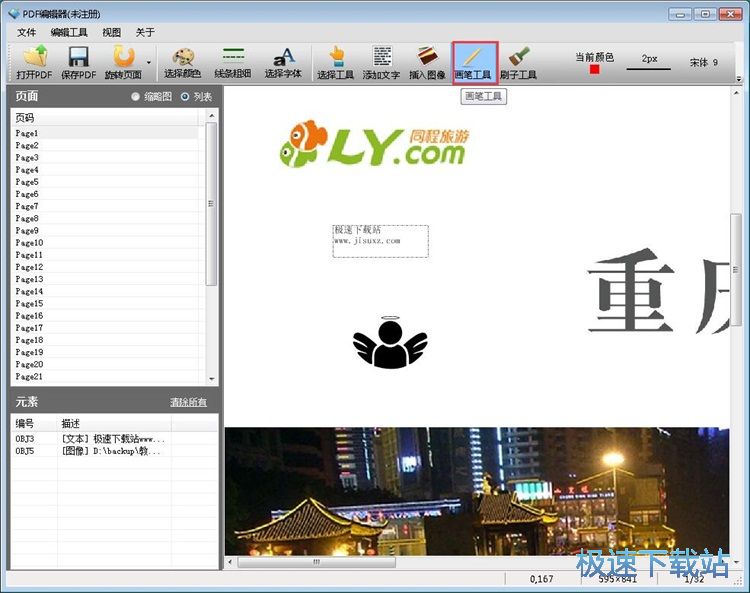Screen dimensions: 750x593
Task: Select Page16 in the page list
Action: 105,316
